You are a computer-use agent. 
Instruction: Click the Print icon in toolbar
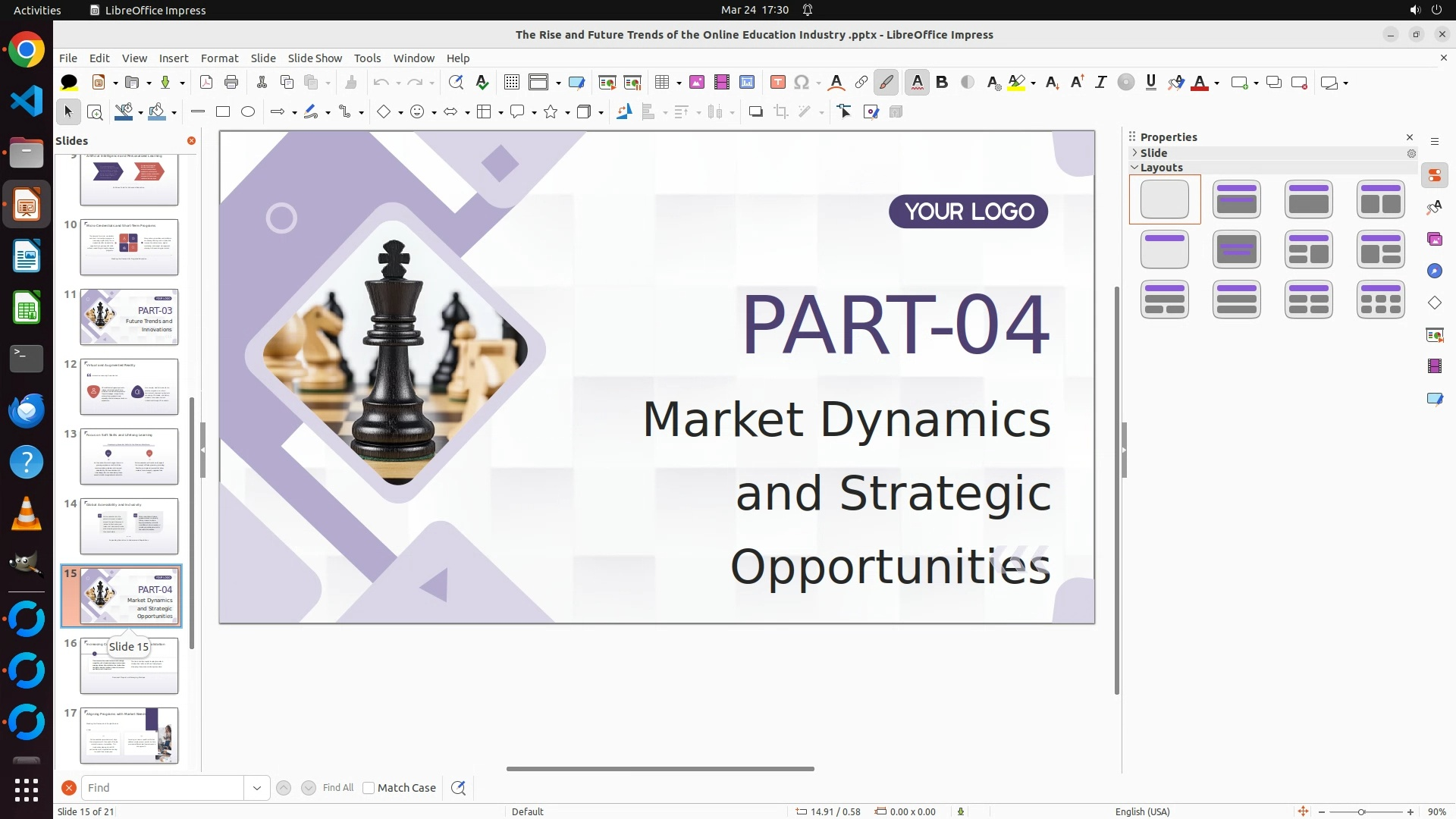click(231, 83)
